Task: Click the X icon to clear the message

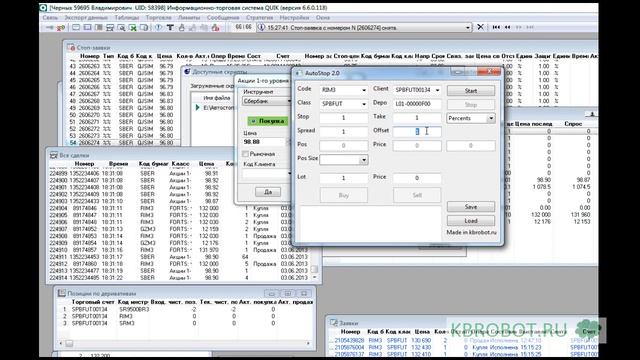Action: click(480, 27)
